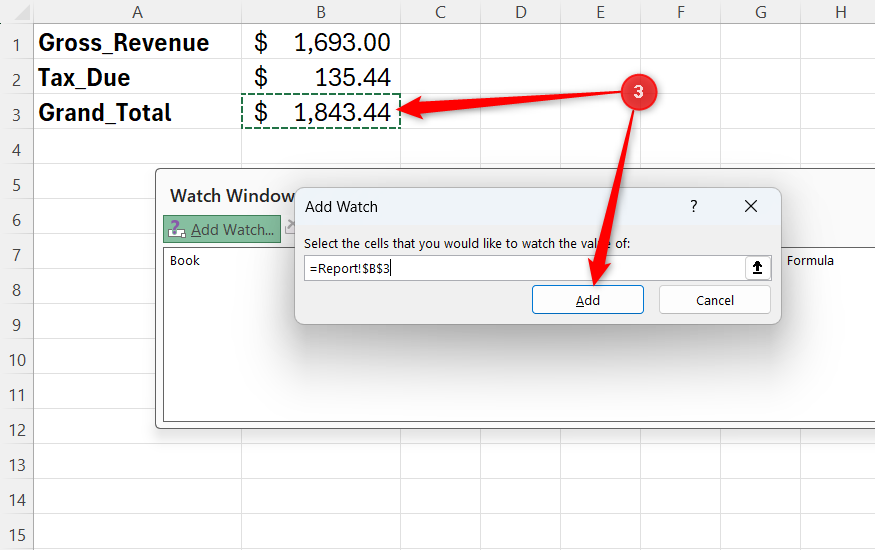Click Add Watch... in the Watch Window toolbar
Screen dimensions: 875x550
click(222, 229)
